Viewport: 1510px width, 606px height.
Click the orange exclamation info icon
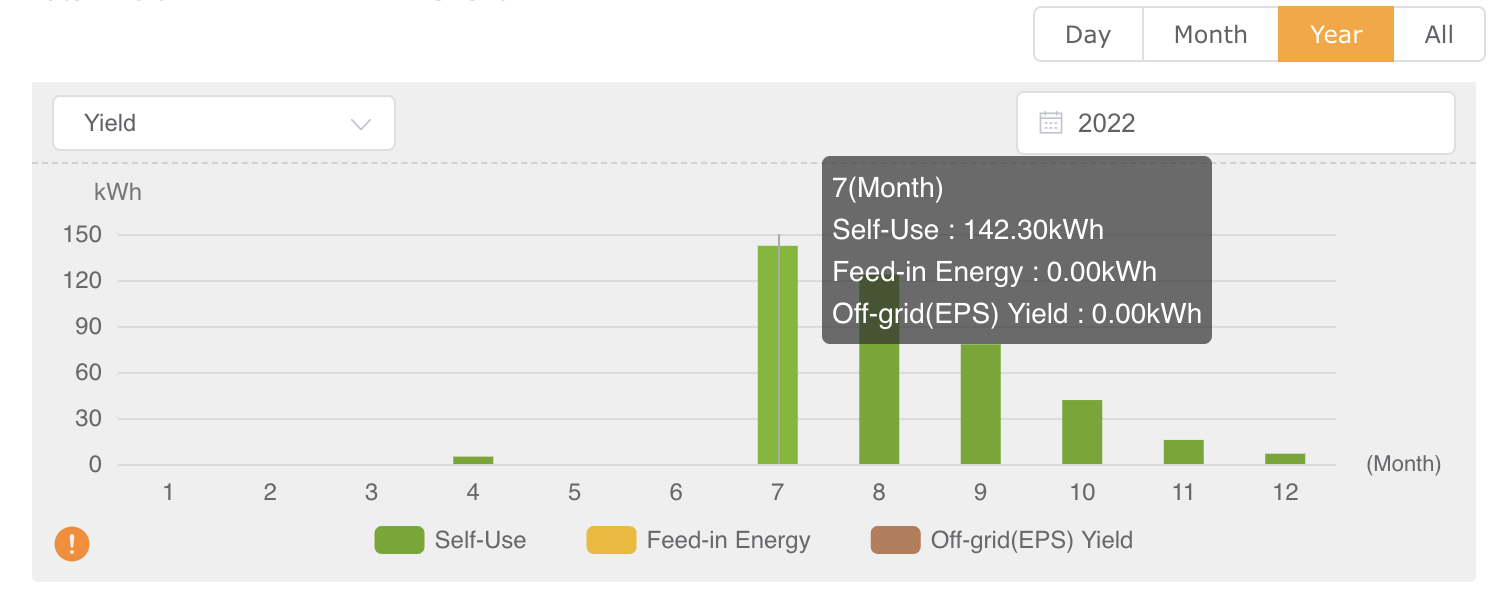pyautogui.click(x=72, y=545)
